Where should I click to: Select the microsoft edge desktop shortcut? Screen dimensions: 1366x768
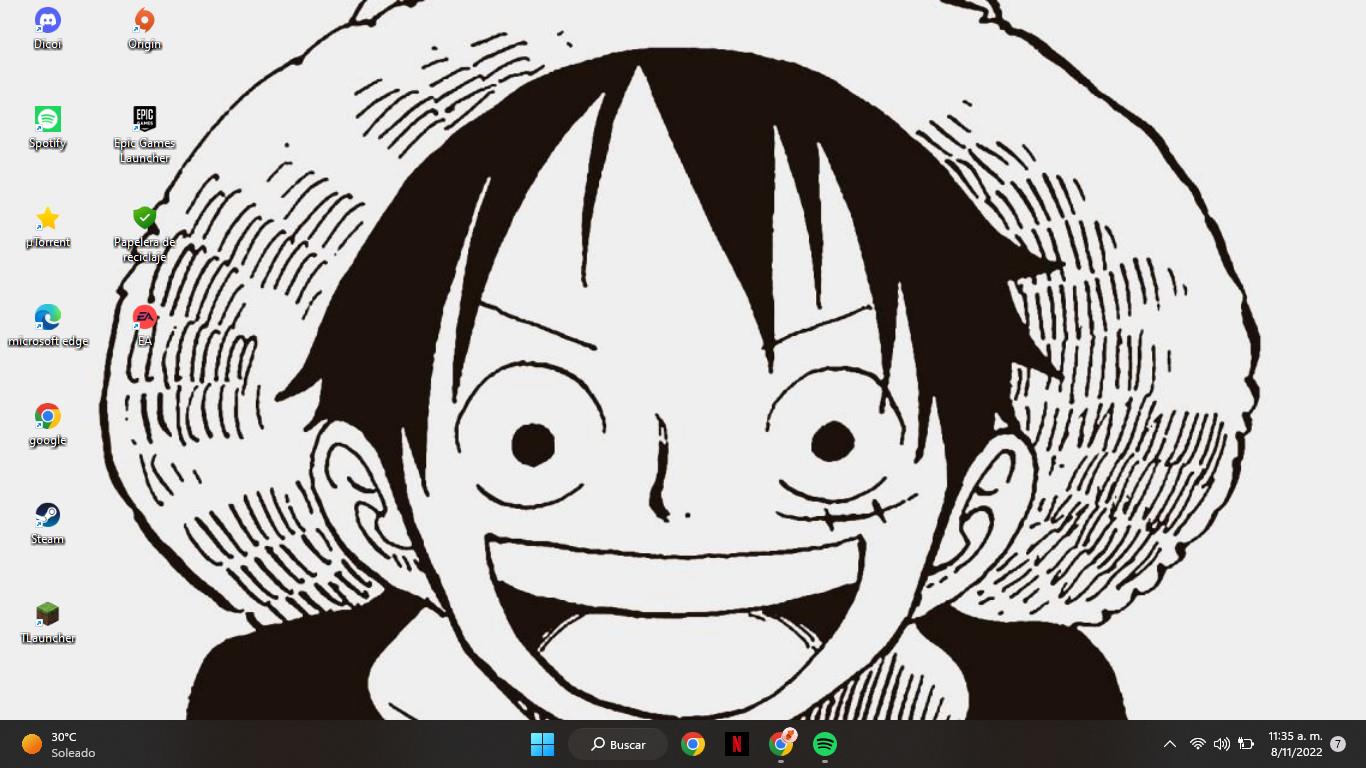(47, 317)
